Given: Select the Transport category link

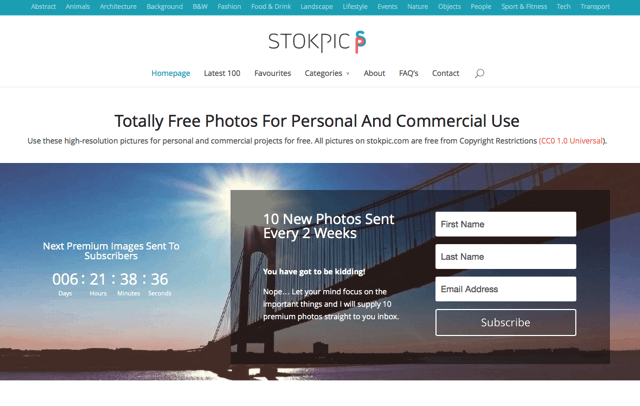Looking at the screenshot, I should (x=595, y=7).
